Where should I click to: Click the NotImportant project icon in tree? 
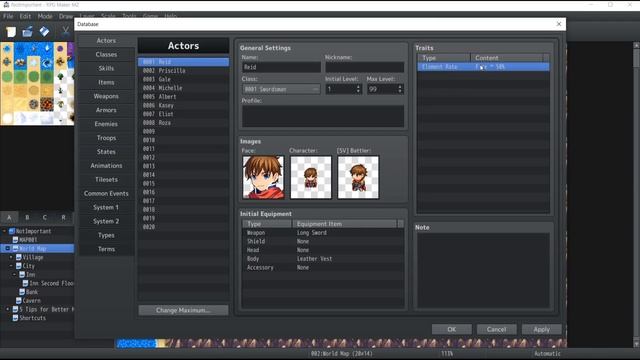[12, 231]
